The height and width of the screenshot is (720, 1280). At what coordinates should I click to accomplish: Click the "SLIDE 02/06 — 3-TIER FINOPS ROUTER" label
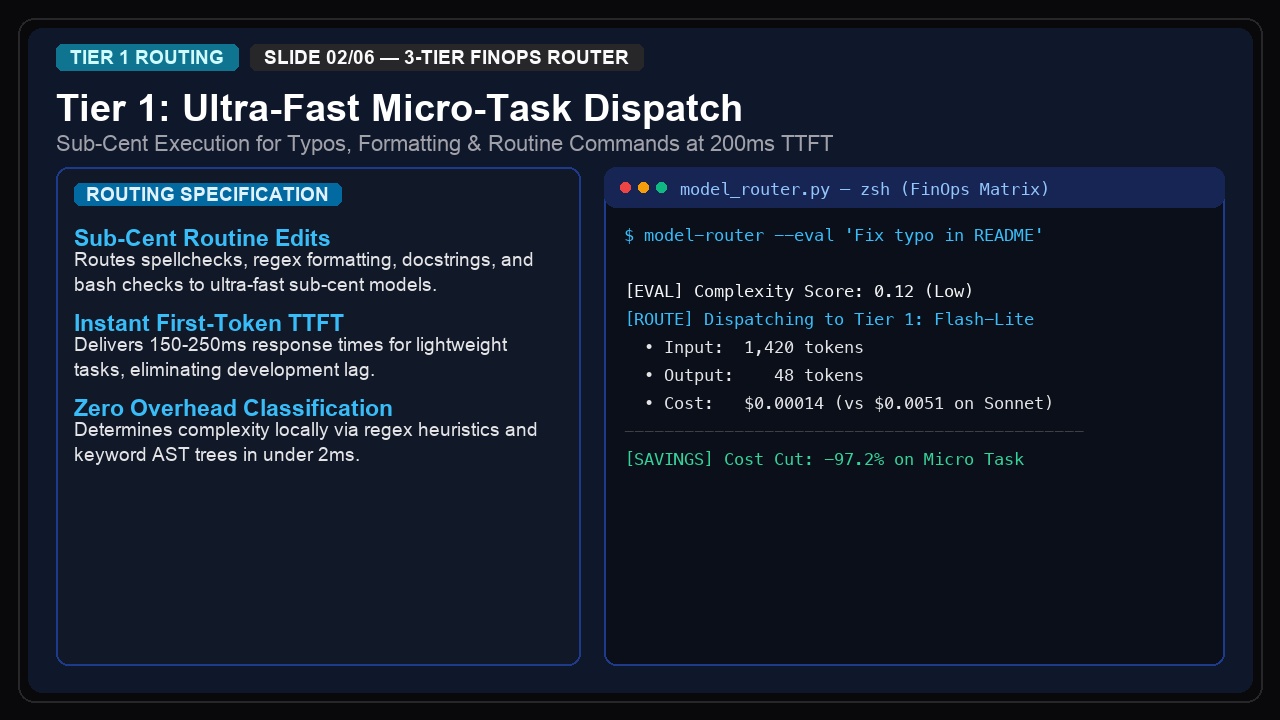click(x=446, y=57)
